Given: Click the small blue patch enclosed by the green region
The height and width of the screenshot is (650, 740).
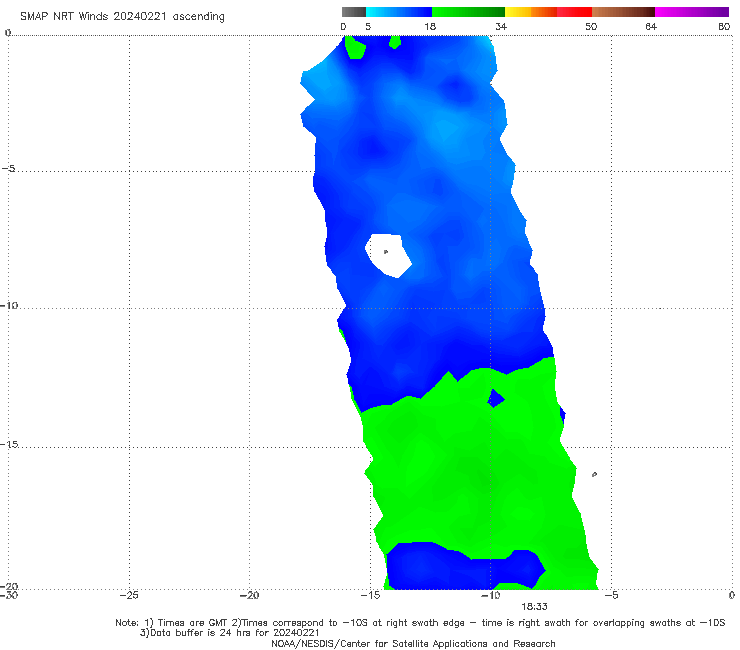Looking at the screenshot, I should pos(495,398).
